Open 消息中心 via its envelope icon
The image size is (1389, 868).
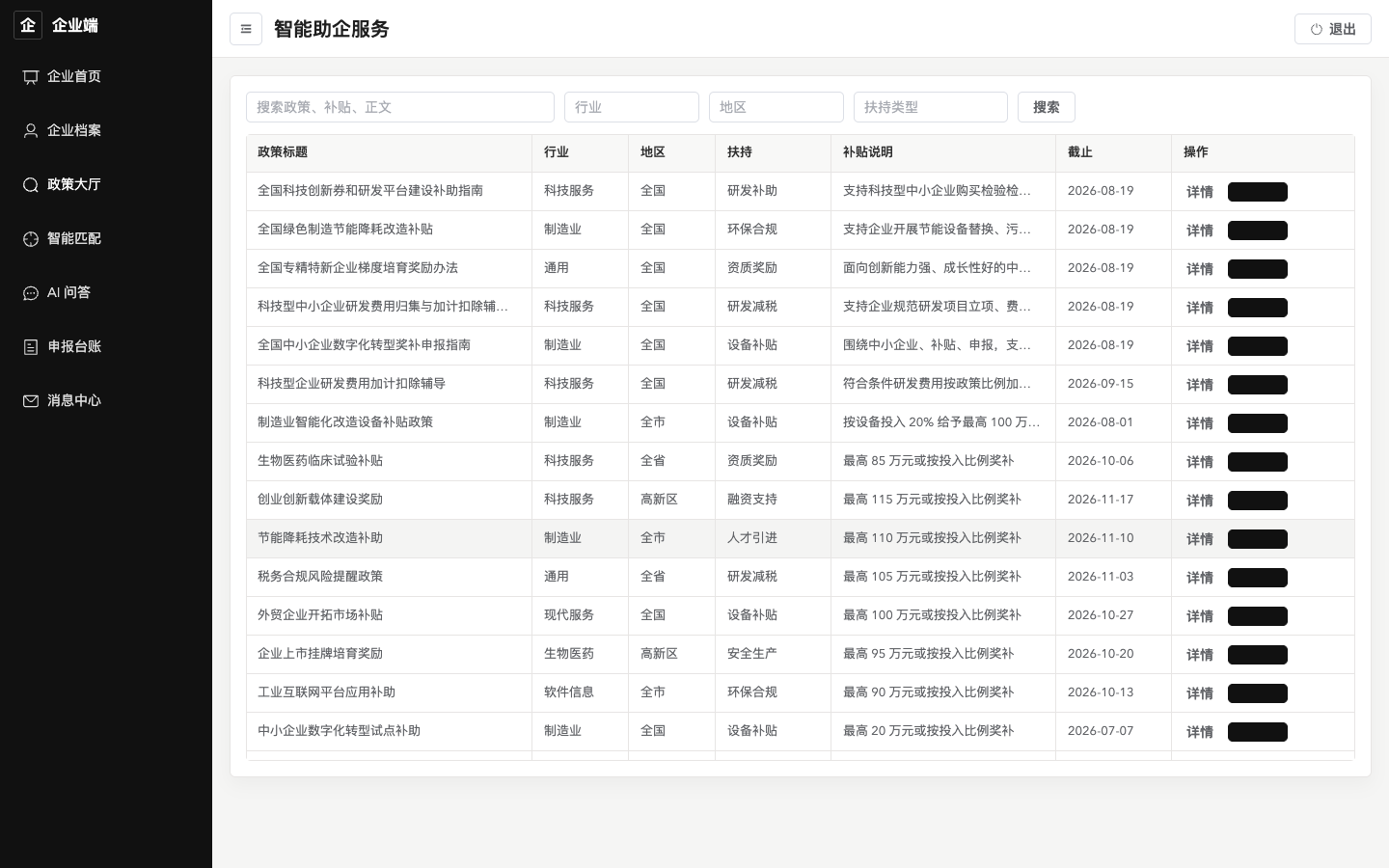[31, 401]
